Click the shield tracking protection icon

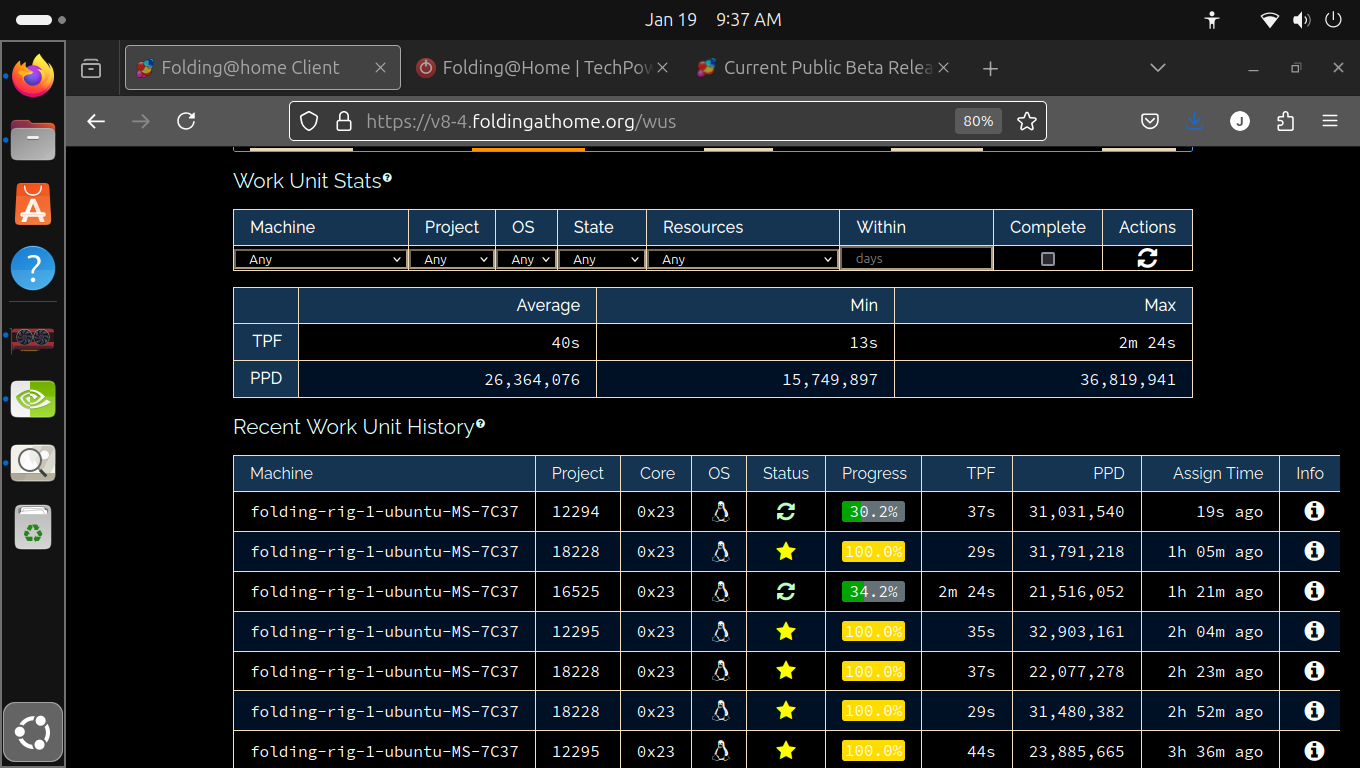[x=309, y=121]
